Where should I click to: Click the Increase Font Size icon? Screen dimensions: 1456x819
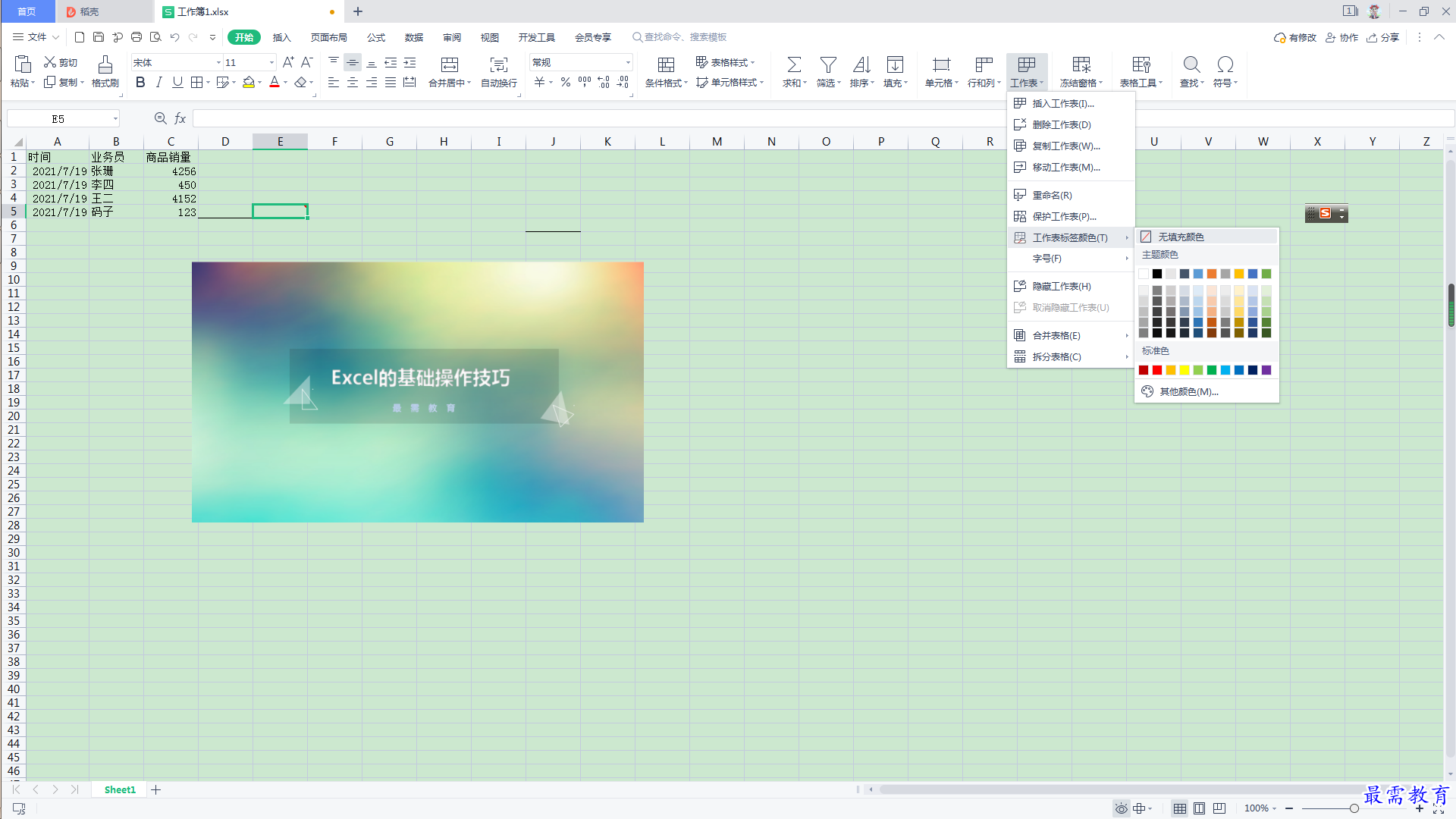[288, 62]
